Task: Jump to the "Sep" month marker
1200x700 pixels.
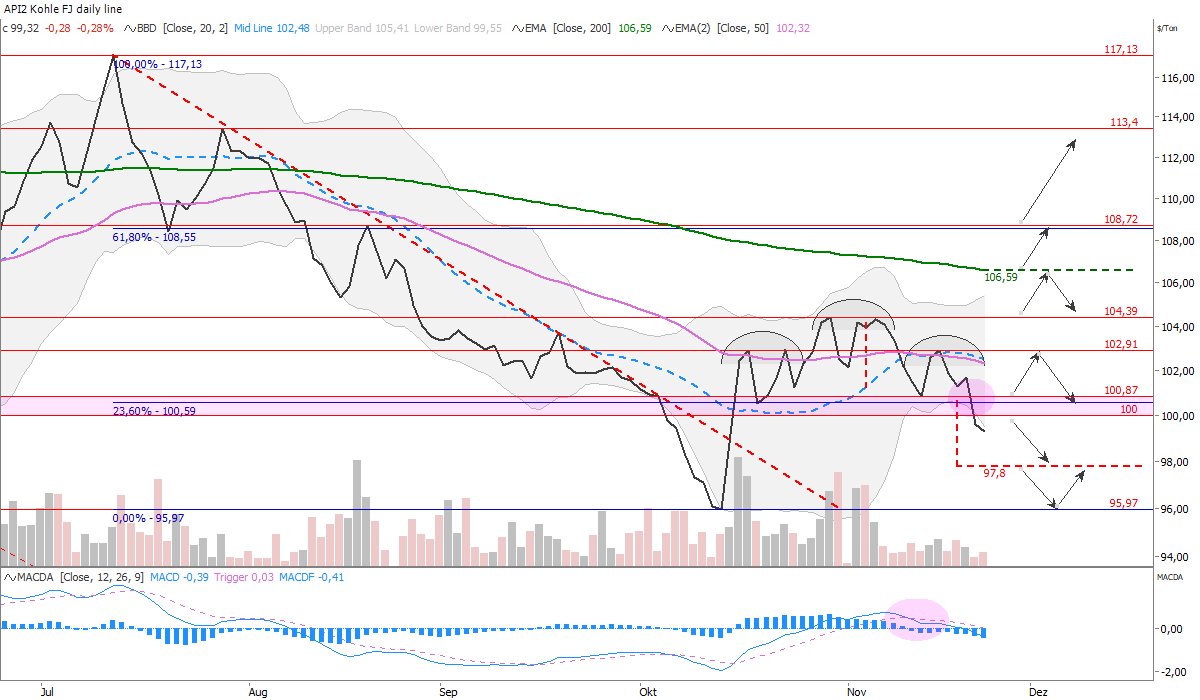Action: (x=447, y=690)
